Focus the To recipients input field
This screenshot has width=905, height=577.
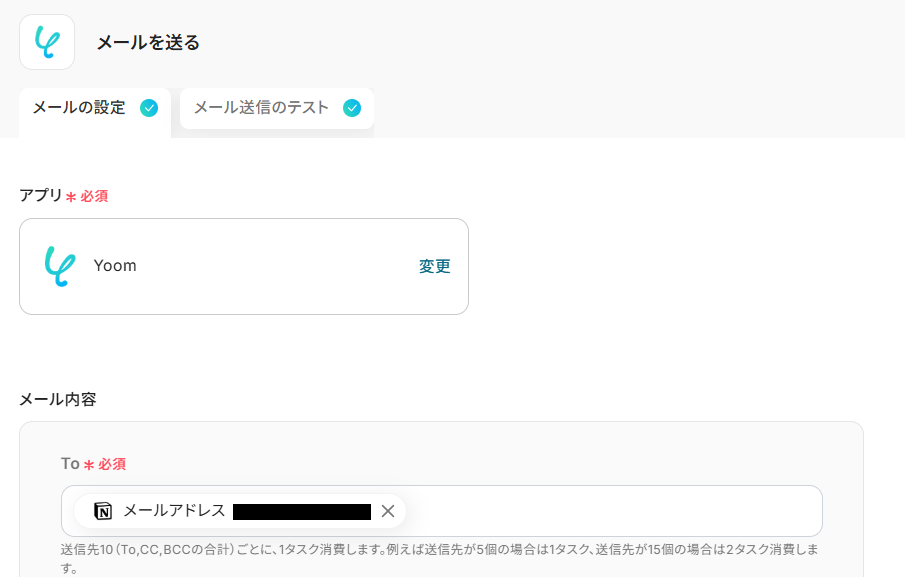click(x=442, y=511)
